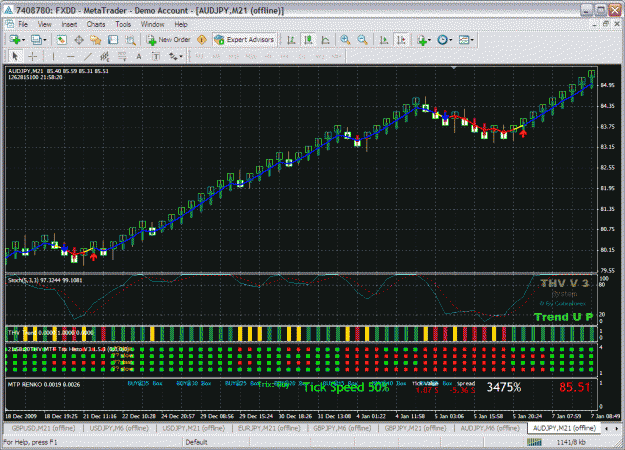Switch to GBPJPY,M6 (offline) chart tab
This screenshot has width=625, height=450.
pyautogui.click(x=342, y=428)
